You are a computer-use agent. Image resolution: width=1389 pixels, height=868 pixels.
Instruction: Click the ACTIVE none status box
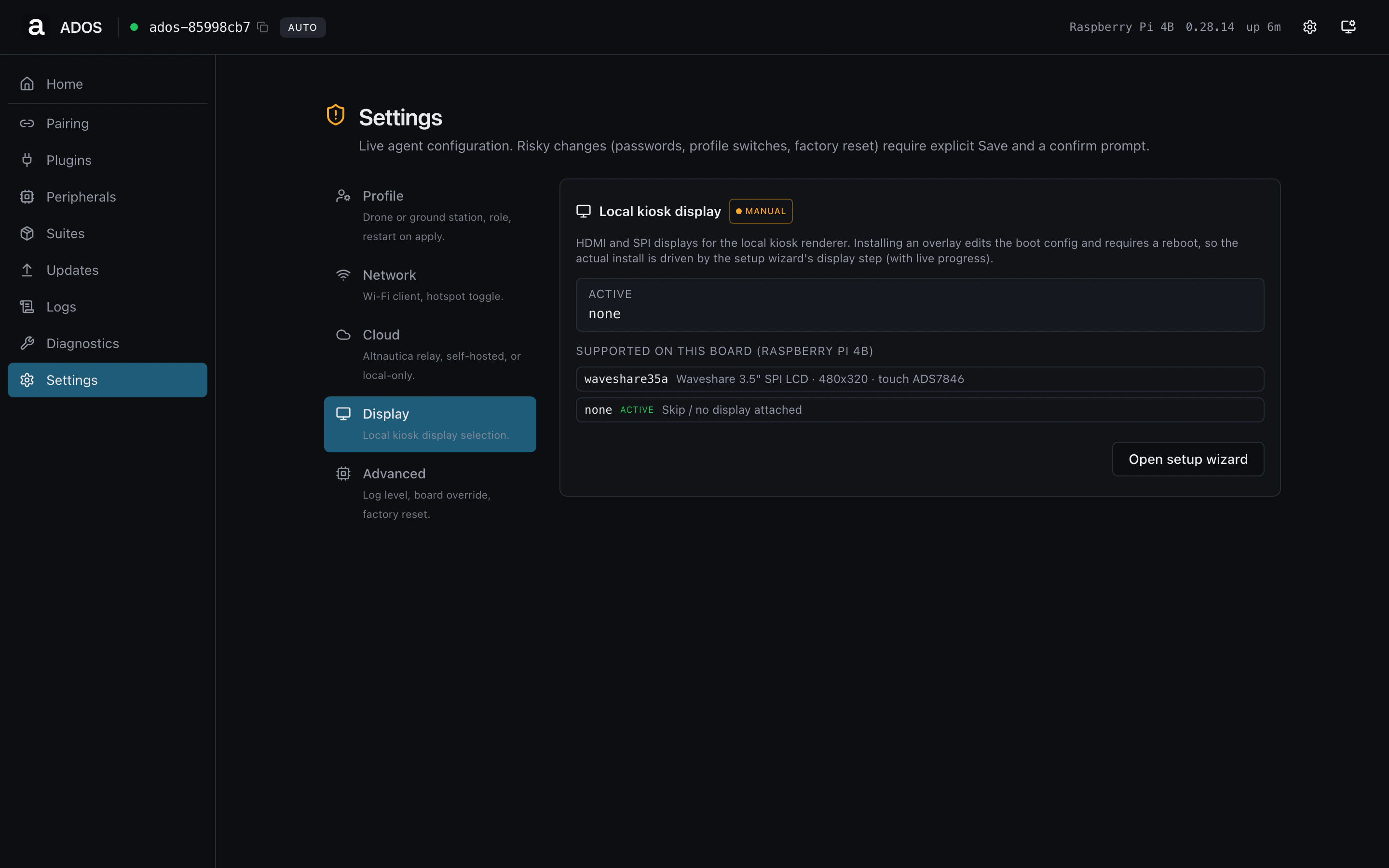920,305
